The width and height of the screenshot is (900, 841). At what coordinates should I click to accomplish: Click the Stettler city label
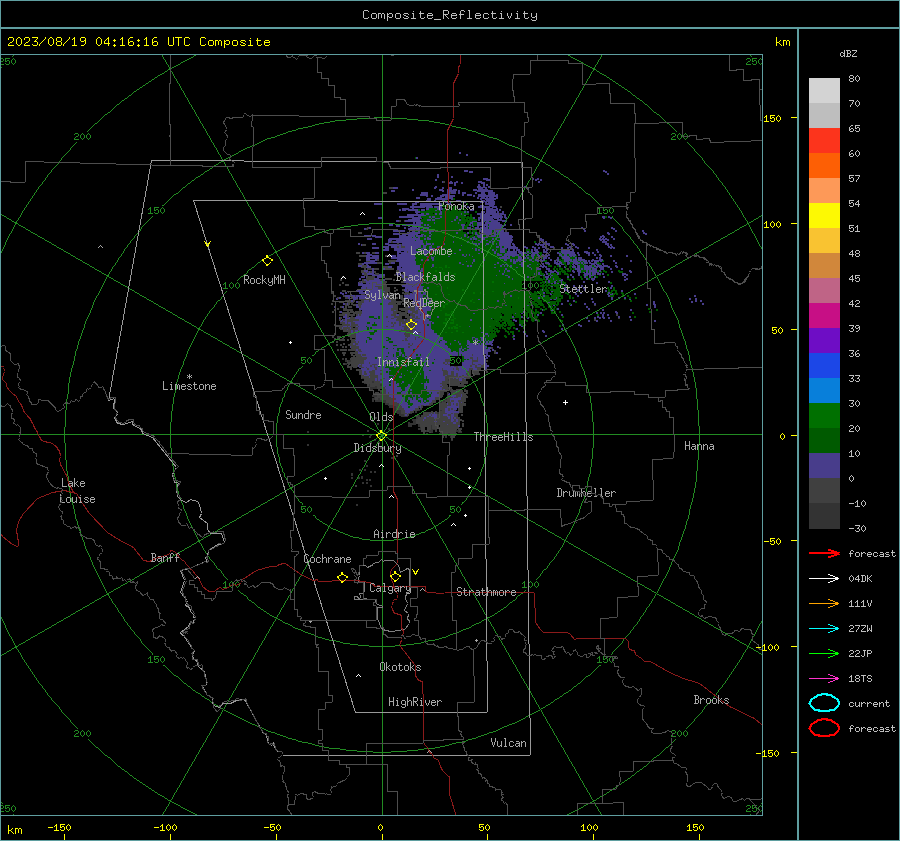click(x=583, y=289)
